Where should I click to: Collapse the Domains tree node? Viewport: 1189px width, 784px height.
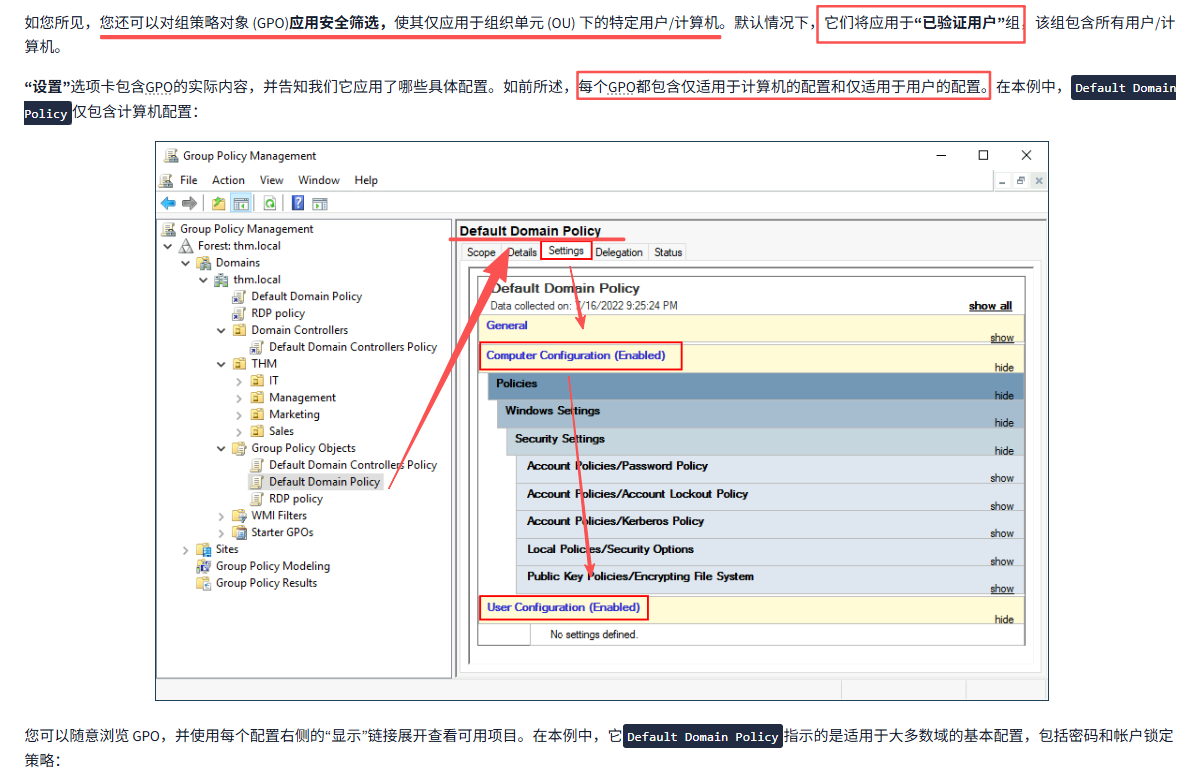(186, 263)
